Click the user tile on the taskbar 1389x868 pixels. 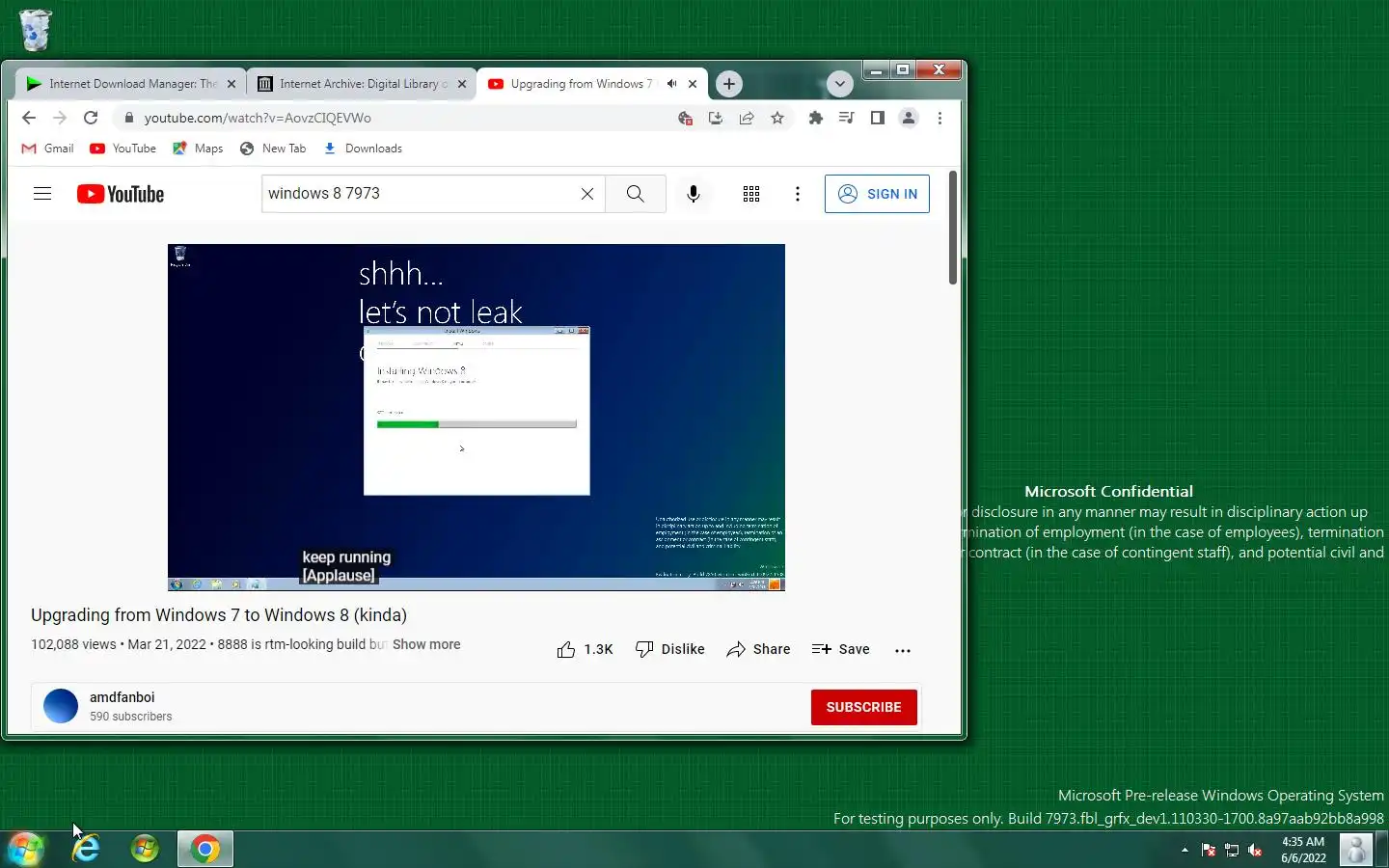1355,850
